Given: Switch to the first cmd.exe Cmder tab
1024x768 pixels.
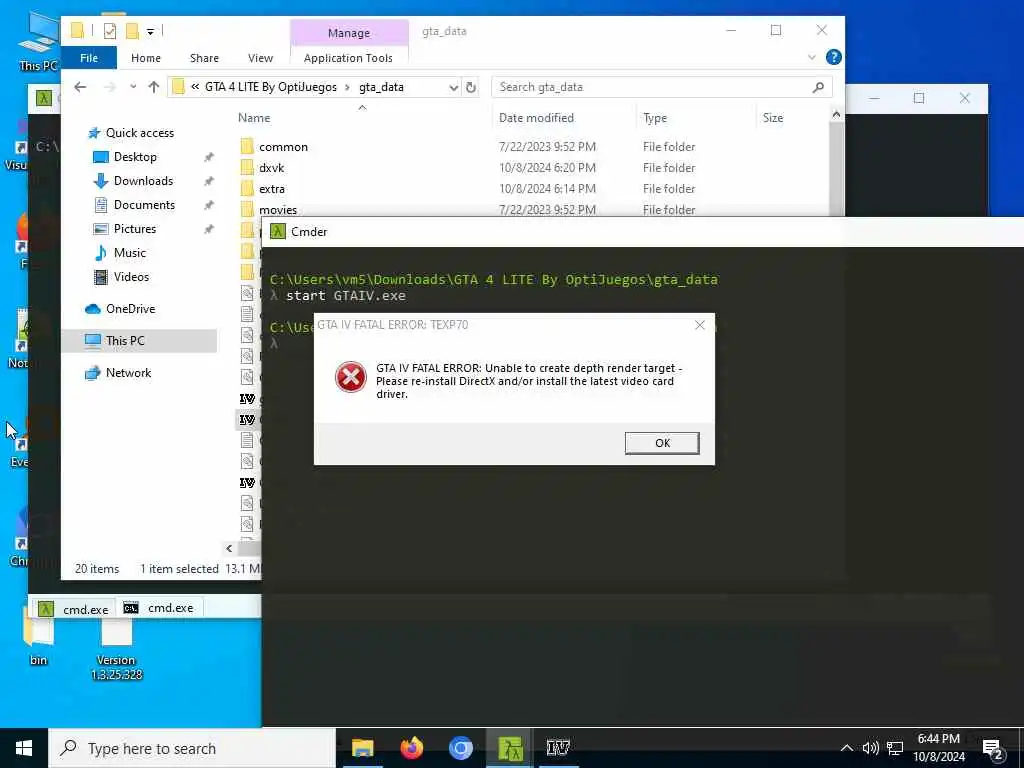Looking at the screenshot, I should (x=74, y=609).
